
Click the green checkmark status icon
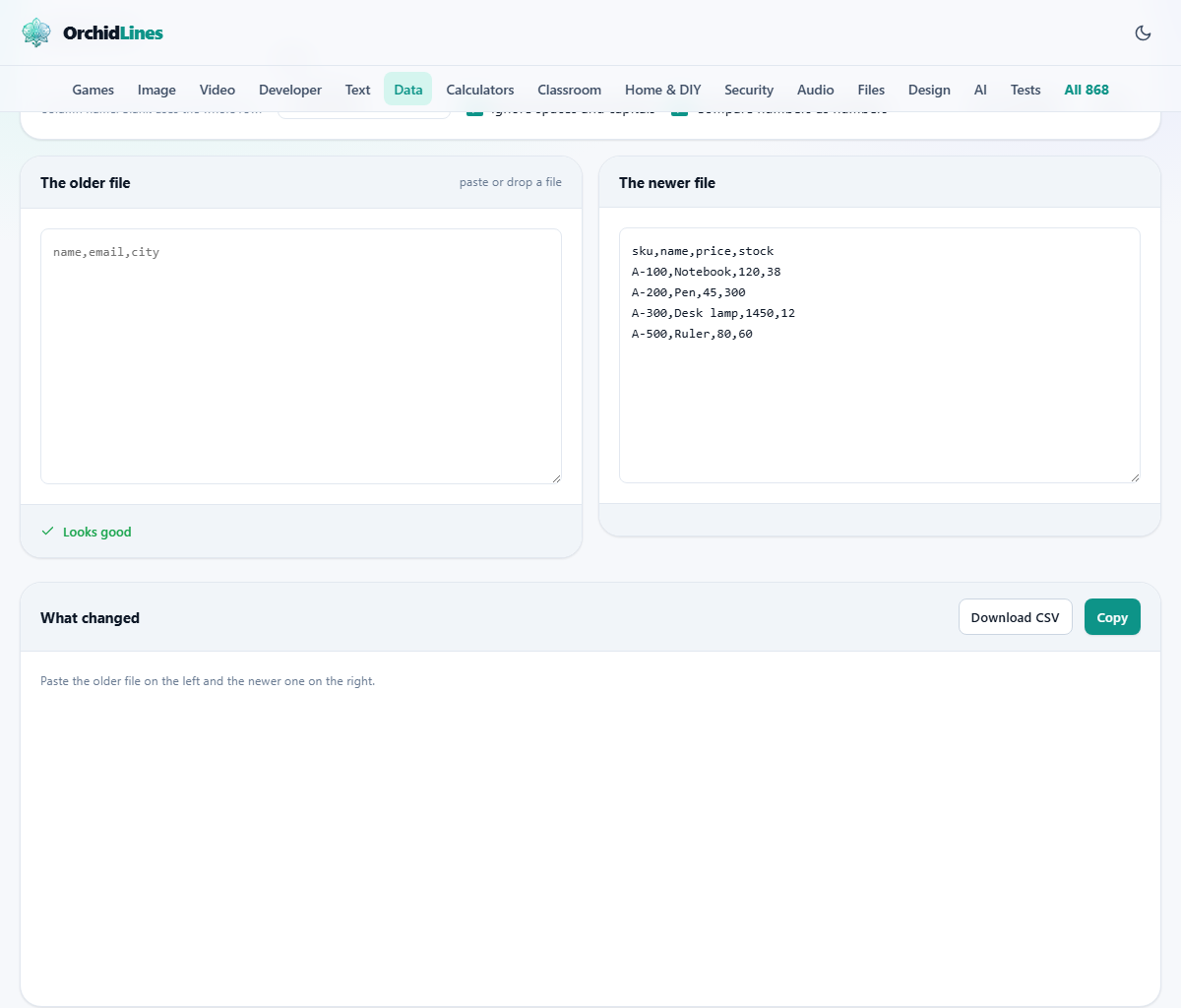[47, 532]
